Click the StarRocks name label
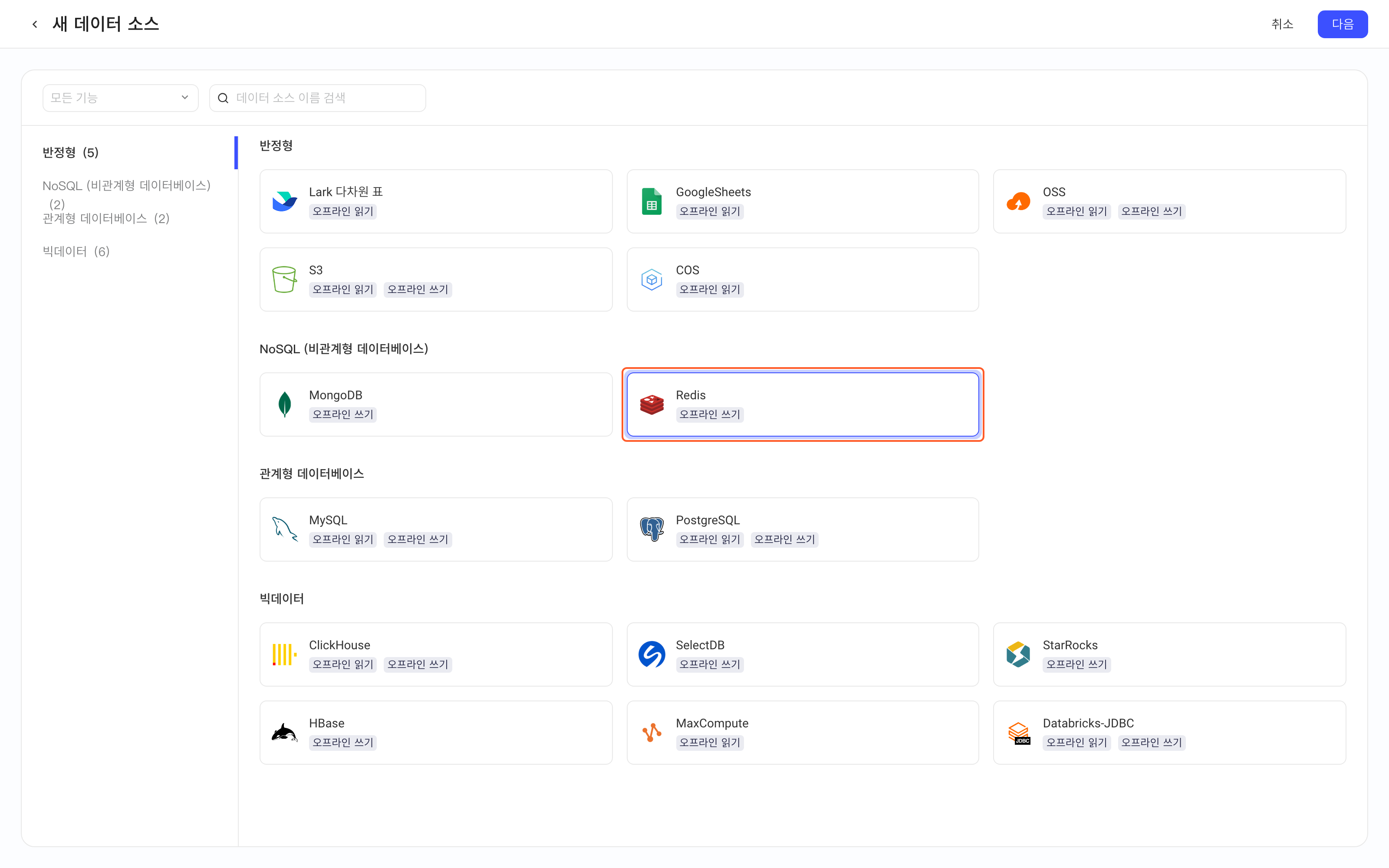This screenshot has height=868, width=1389. coord(1070,645)
